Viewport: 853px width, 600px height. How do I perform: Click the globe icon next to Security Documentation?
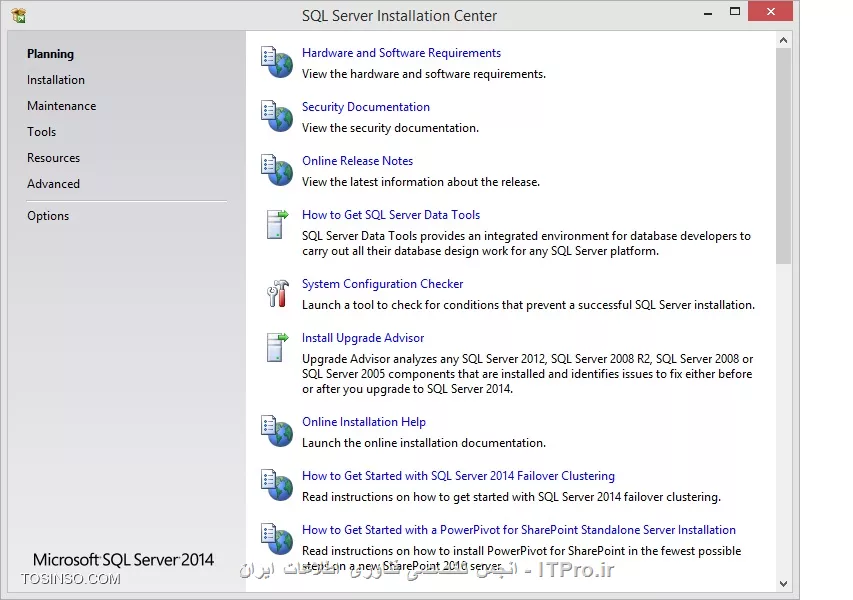click(x=277, y=116)
